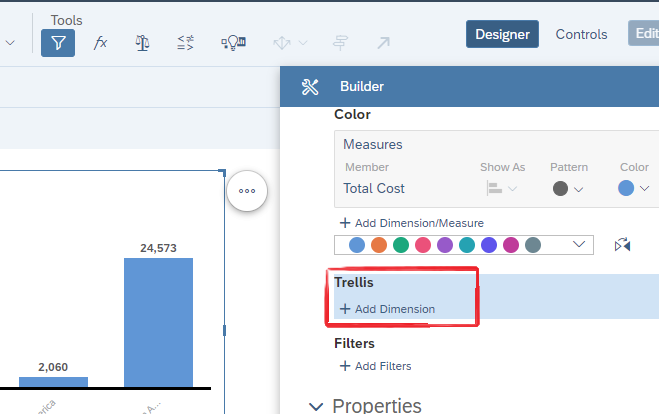
Task: Open the formula (fx) calculation tool
Action: [x=101, y=43]
